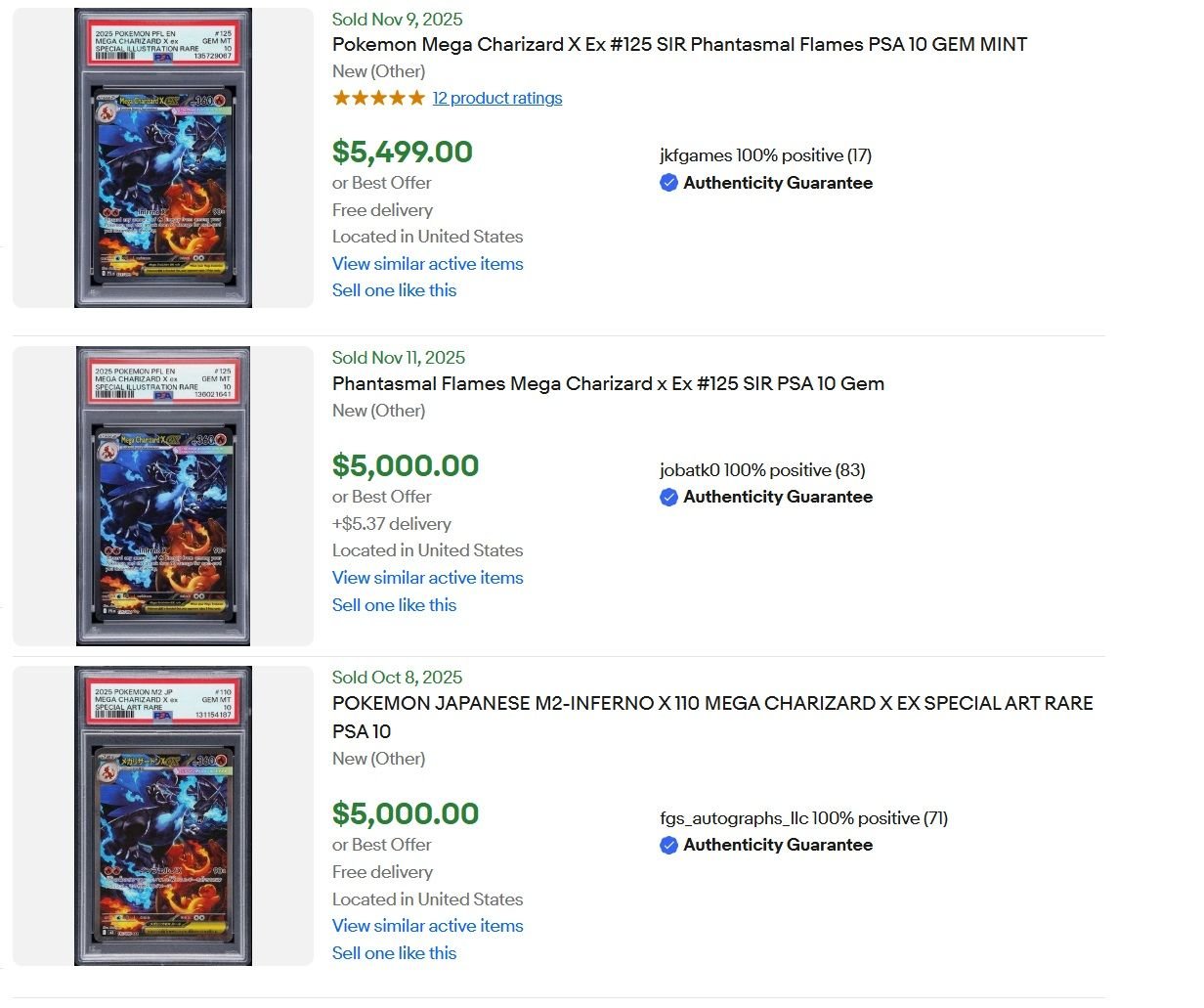
Task: Open the Nov 11 Phantasmal Flames card thumbnail
Action: click(163, 496)
